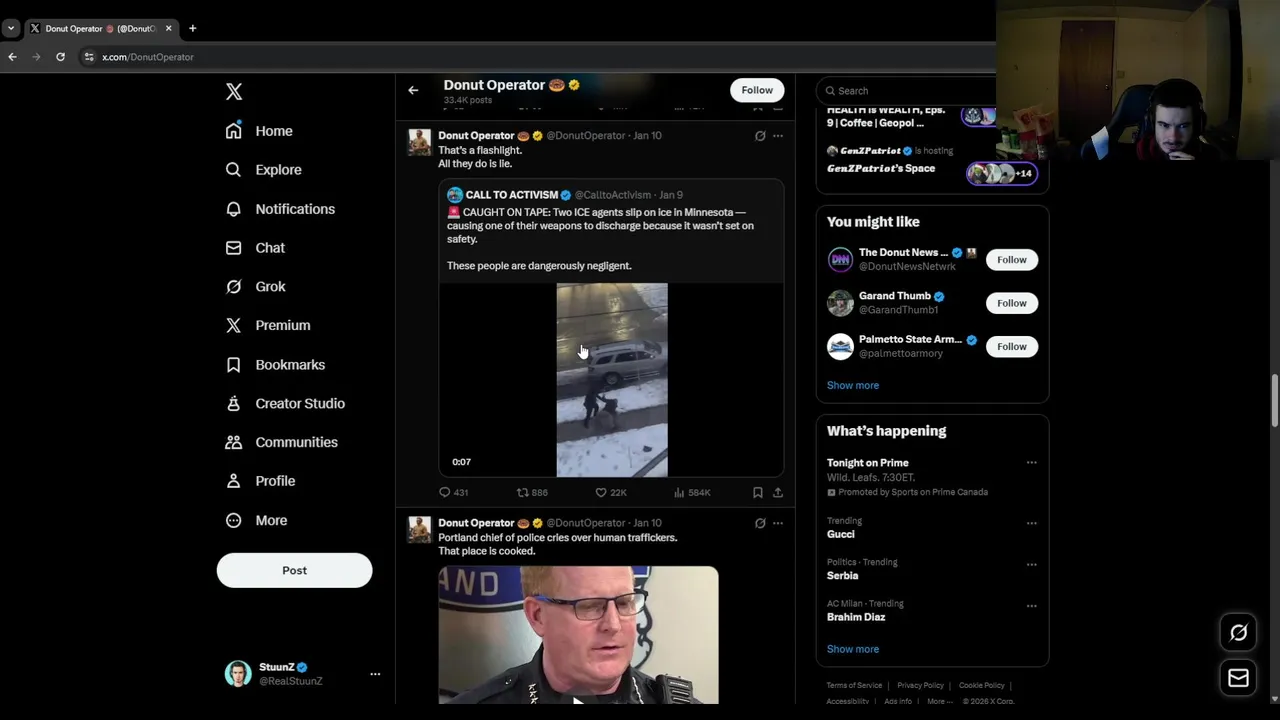The height and width of the screenshot is (720, 1280).
Task: Show more suggested accounts in You might like
Action: tap(853, 385)
